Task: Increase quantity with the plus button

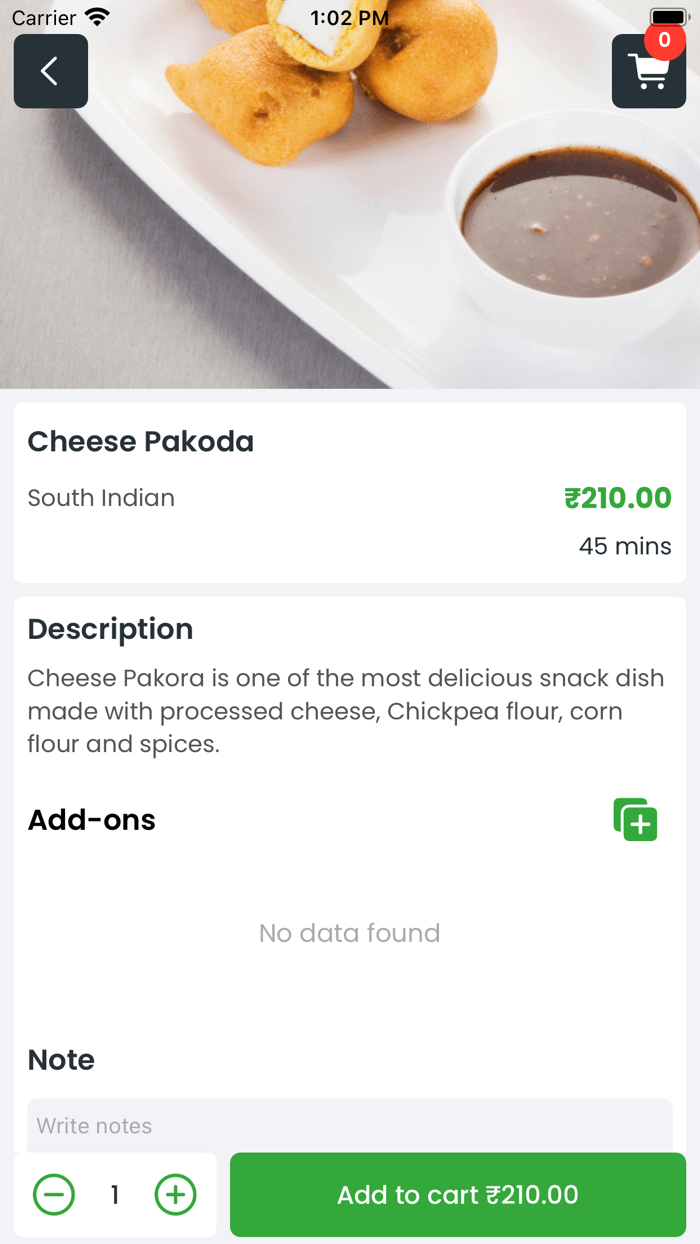Action: click(x=175, y=1194)
